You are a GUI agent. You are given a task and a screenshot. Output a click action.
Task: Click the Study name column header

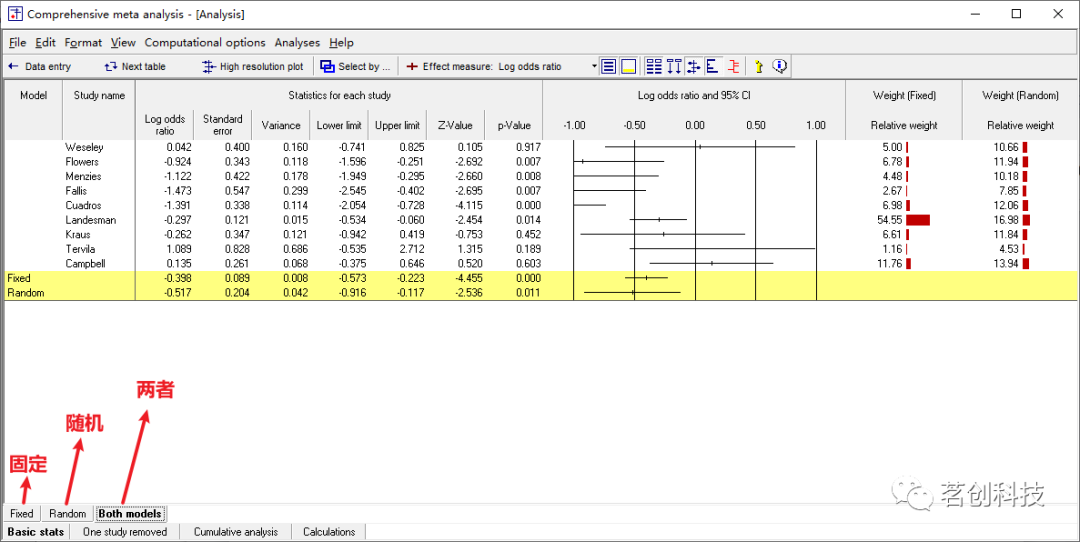coord(99,96)
